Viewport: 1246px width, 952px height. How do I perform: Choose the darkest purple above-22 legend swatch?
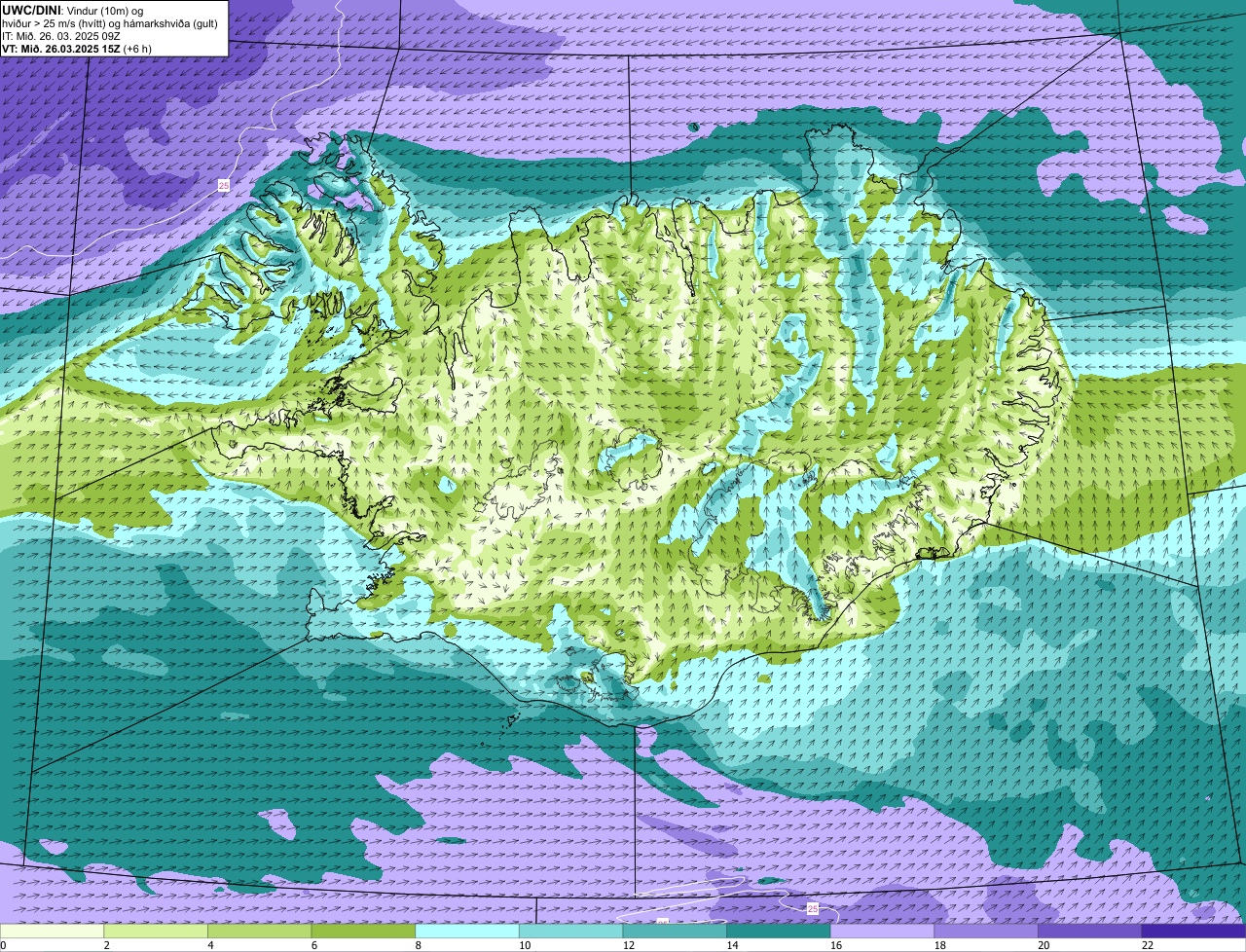(x=1193, y=931)
